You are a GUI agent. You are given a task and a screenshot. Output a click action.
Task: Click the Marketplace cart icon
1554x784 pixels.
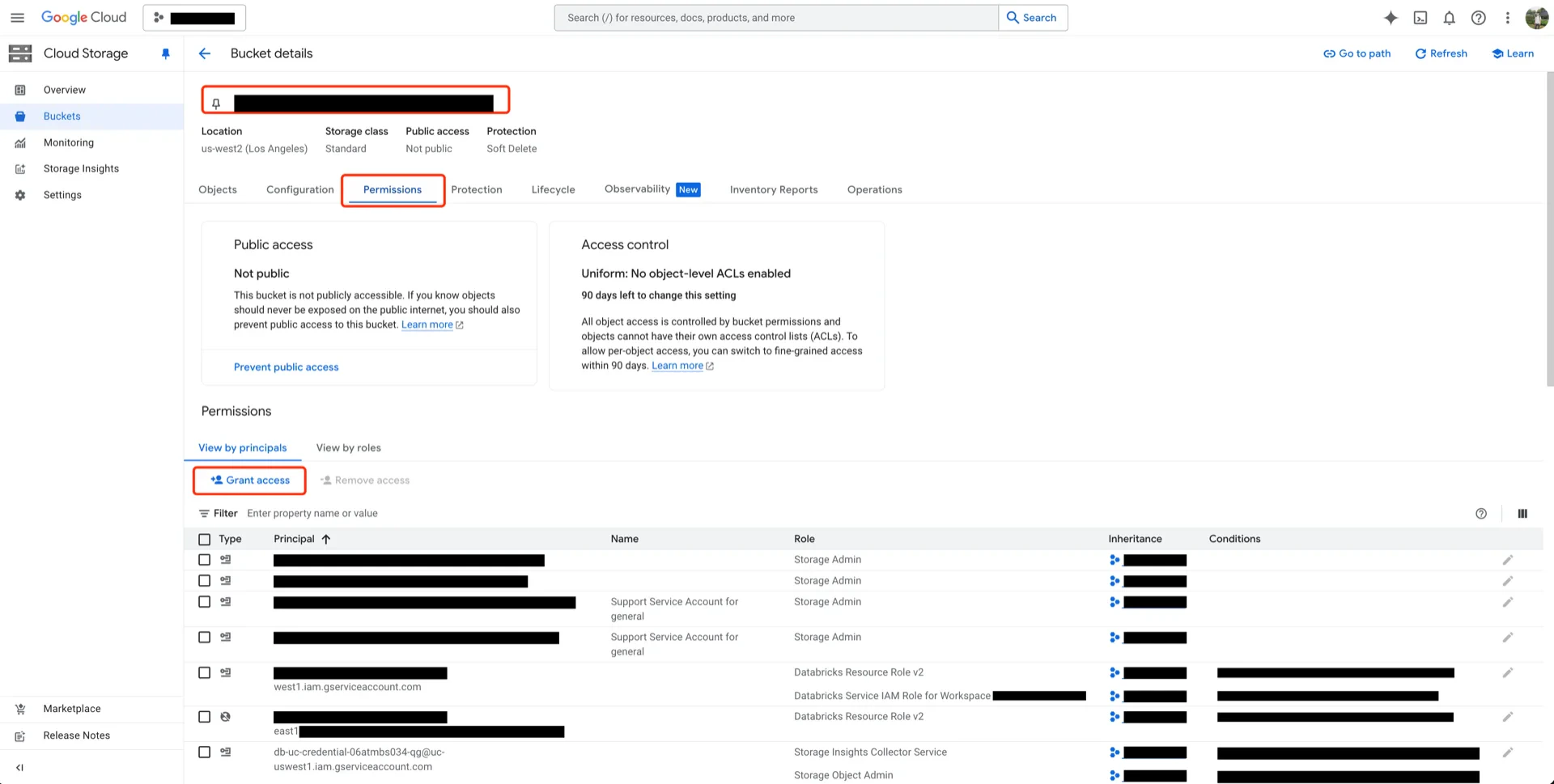[x=20, y=709]
